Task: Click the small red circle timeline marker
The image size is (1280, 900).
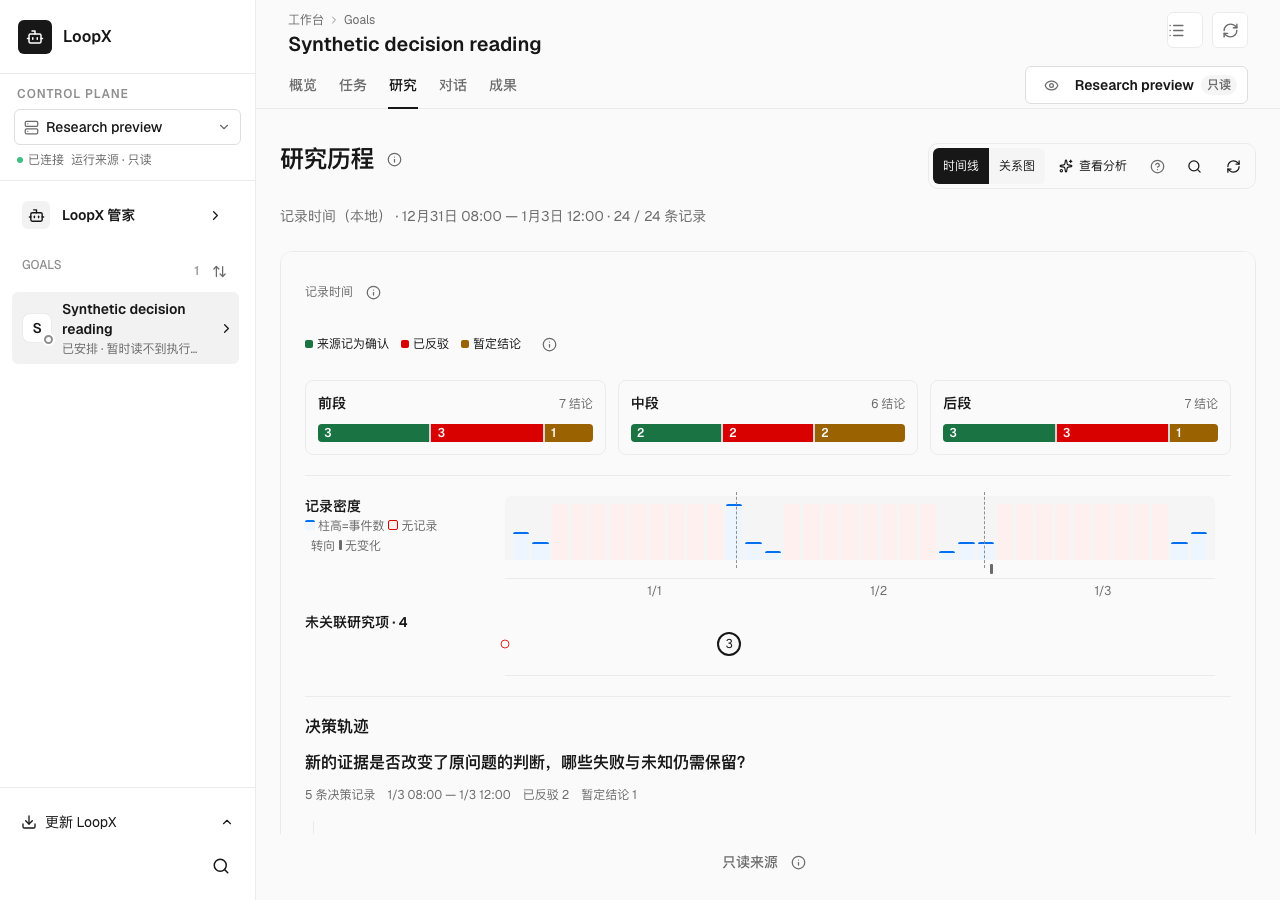Action: pos(505,644)
